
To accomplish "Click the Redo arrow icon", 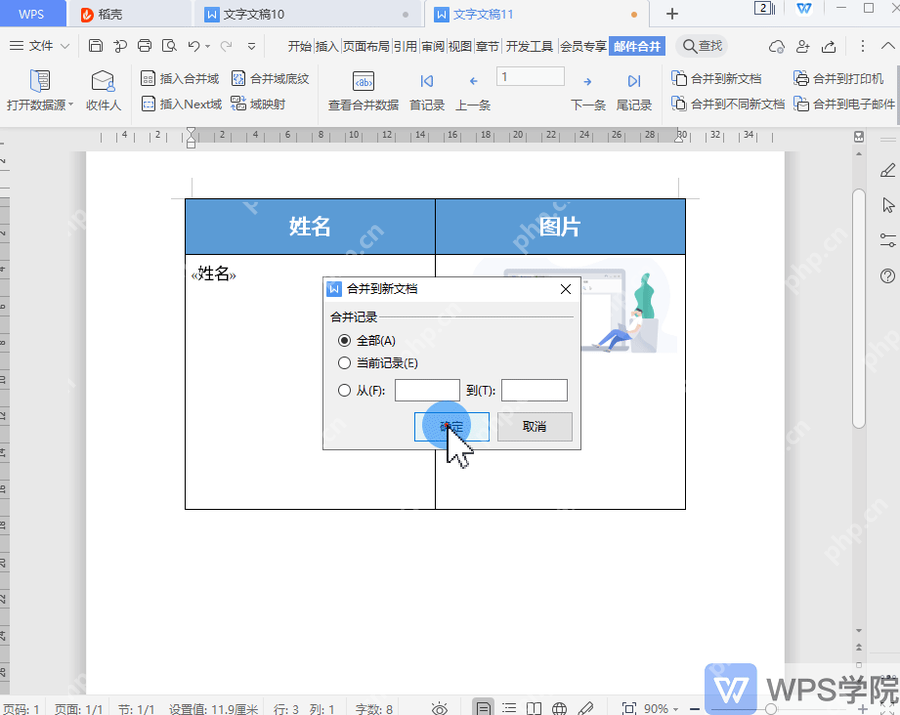I will click(227, 46).
